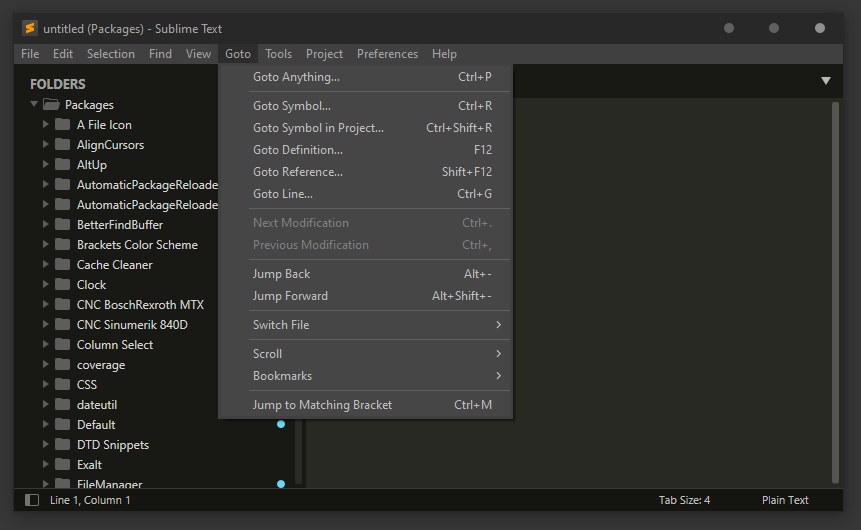The image size is (861, 530).
Task: Open the Preferences menu
Action: point(387,54)
